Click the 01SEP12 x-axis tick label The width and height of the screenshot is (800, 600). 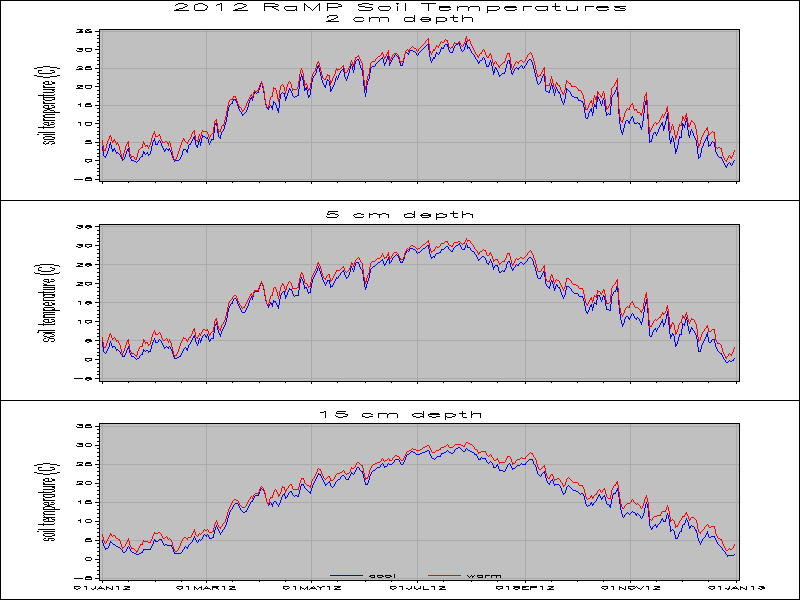tap(525, 588)
